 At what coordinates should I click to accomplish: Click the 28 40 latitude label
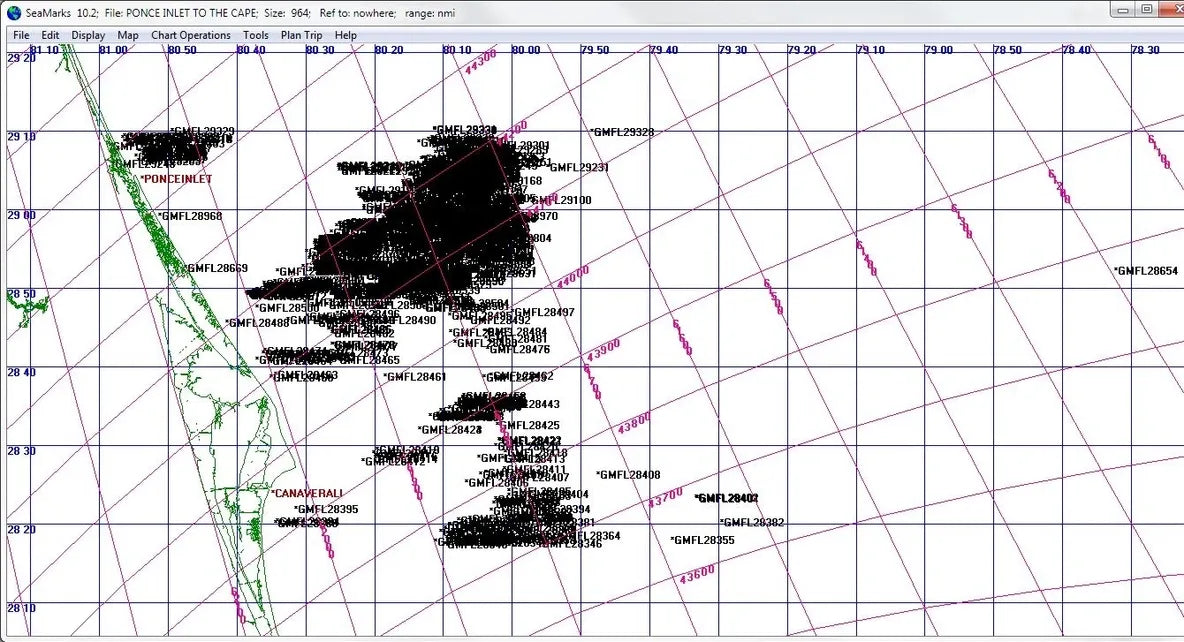click(x=21, y=372)
